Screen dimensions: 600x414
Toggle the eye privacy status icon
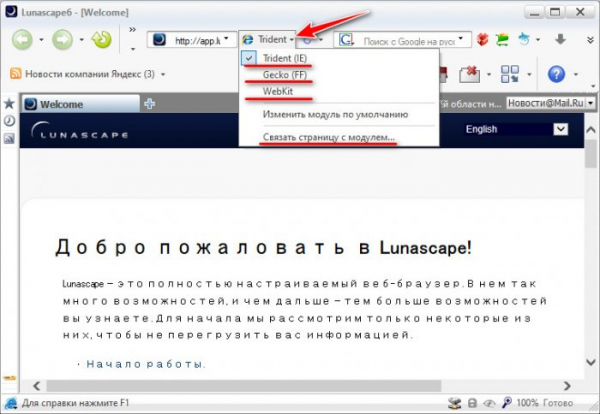[x=489, y=403]
